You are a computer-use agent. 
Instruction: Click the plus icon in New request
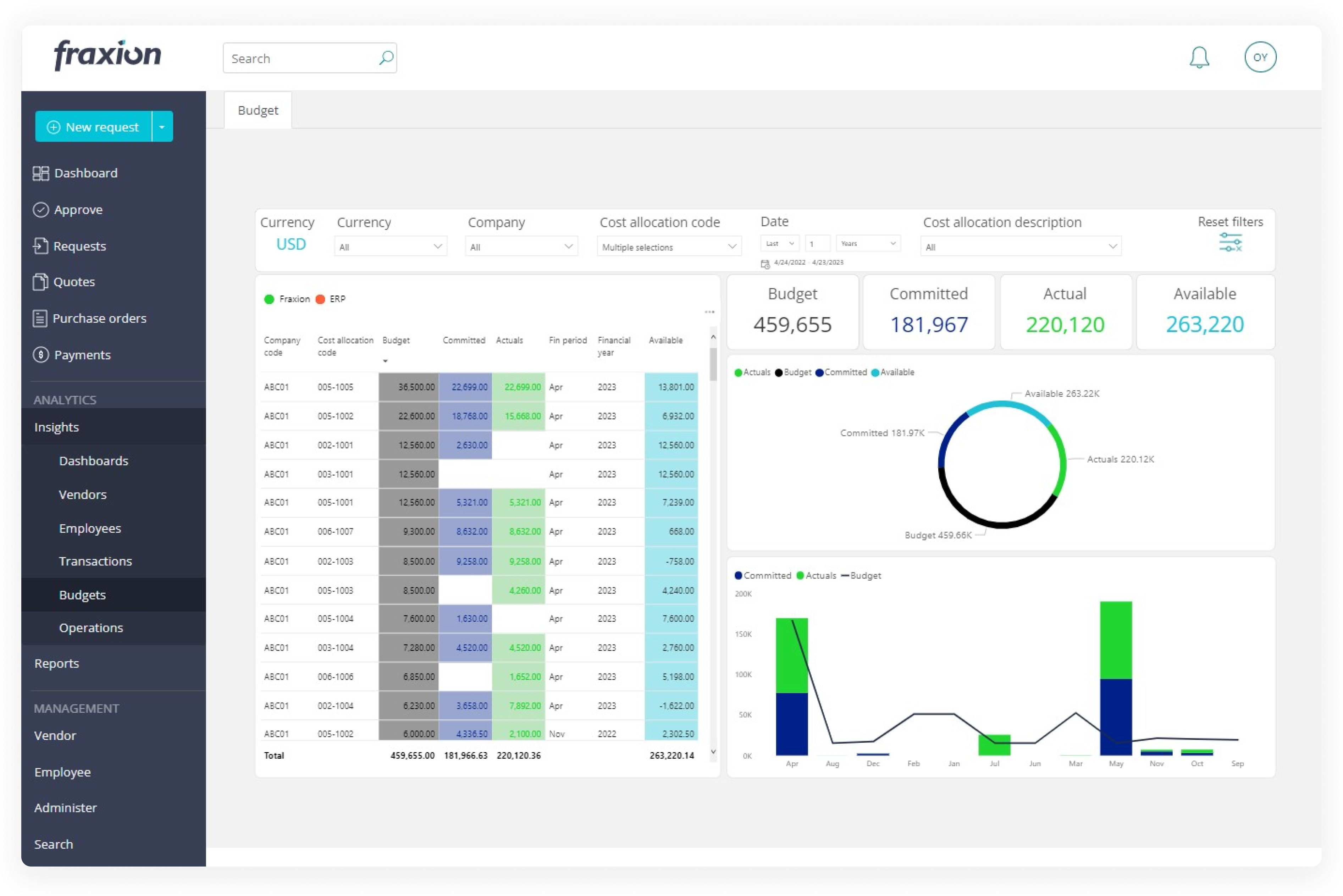point(53,127)
